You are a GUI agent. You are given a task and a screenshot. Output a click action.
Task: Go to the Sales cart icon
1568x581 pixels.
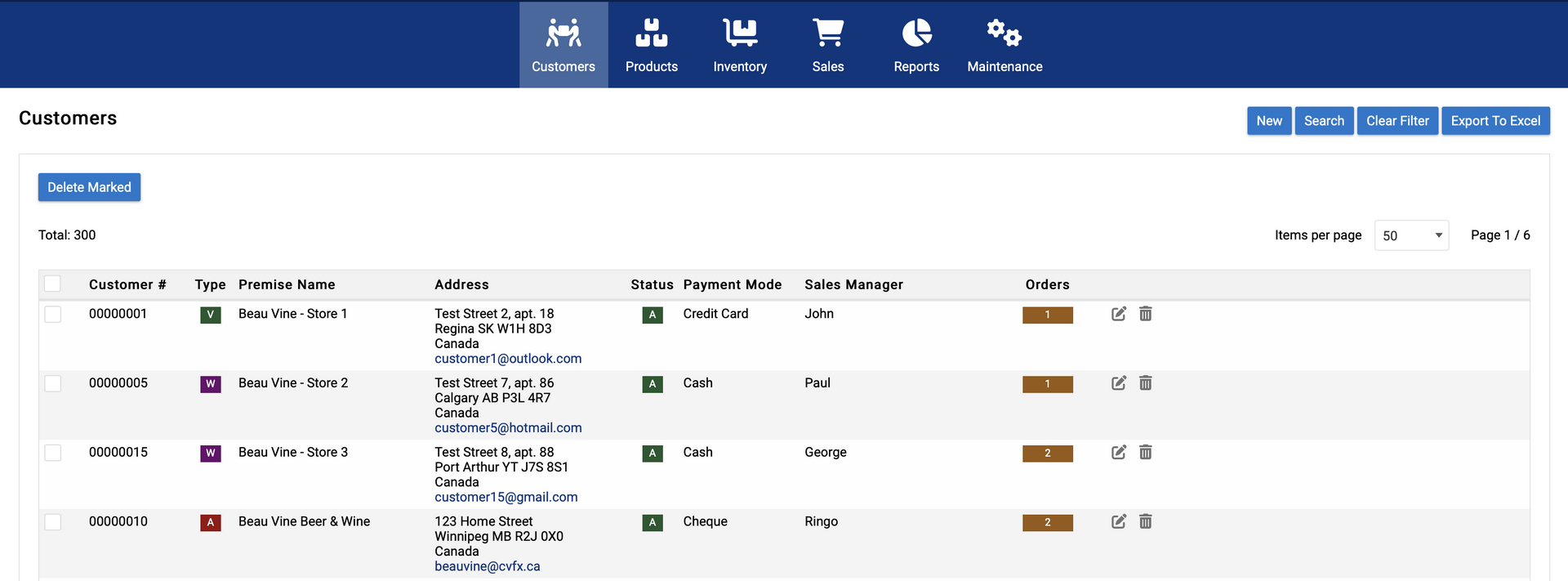pyautogui.click(x=827, y=34)
